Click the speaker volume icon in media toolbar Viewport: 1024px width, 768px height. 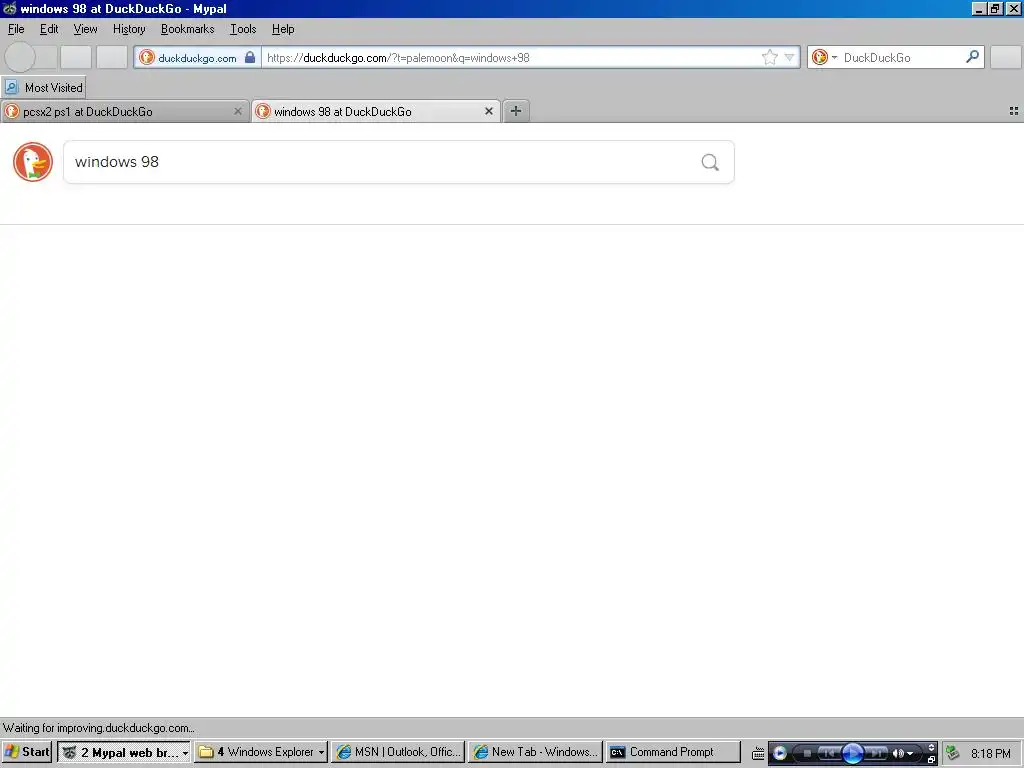click(x=898, y=754)
